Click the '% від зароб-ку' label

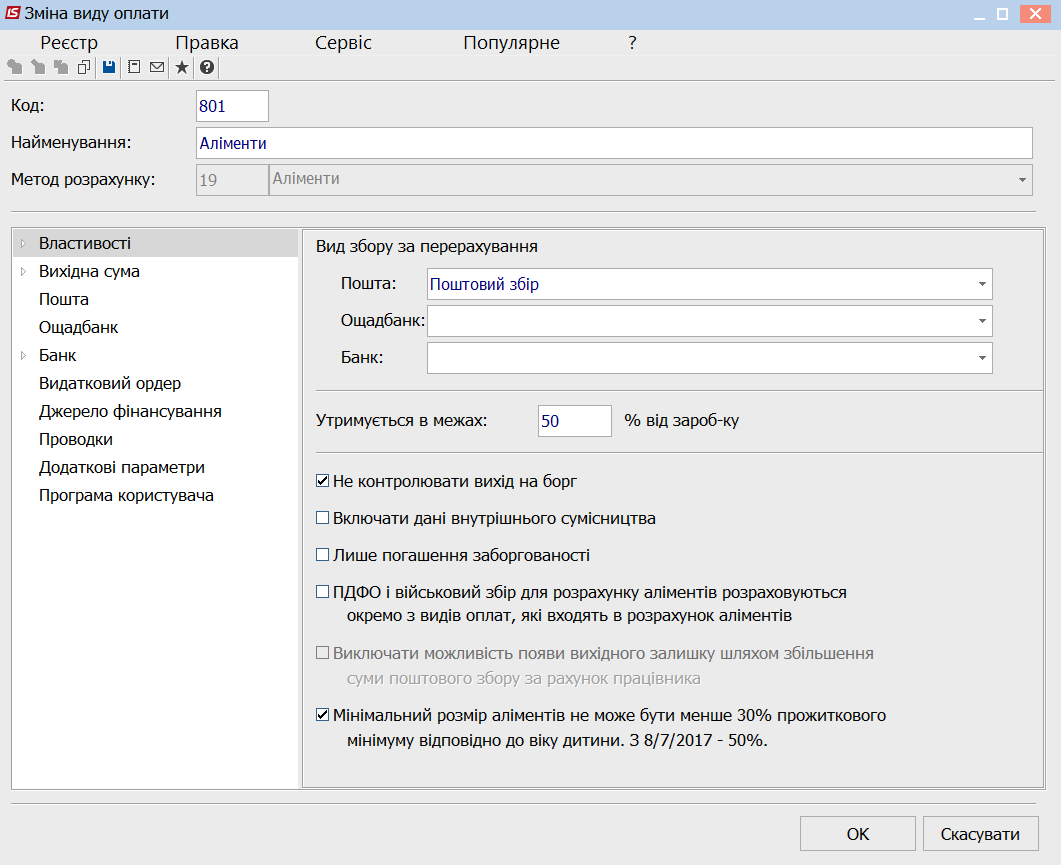pos(681,421)
